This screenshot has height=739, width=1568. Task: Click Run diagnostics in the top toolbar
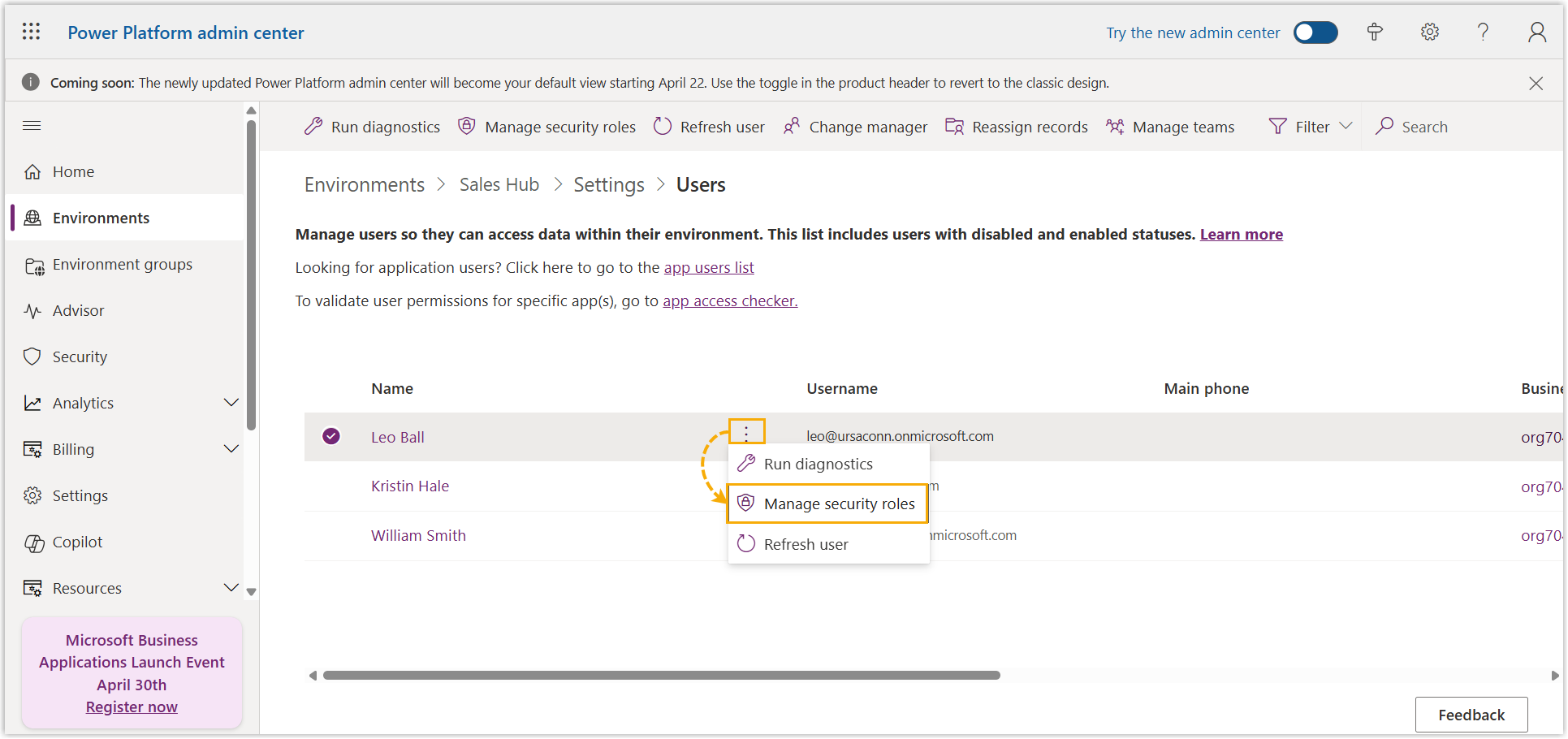pos(372,127)
